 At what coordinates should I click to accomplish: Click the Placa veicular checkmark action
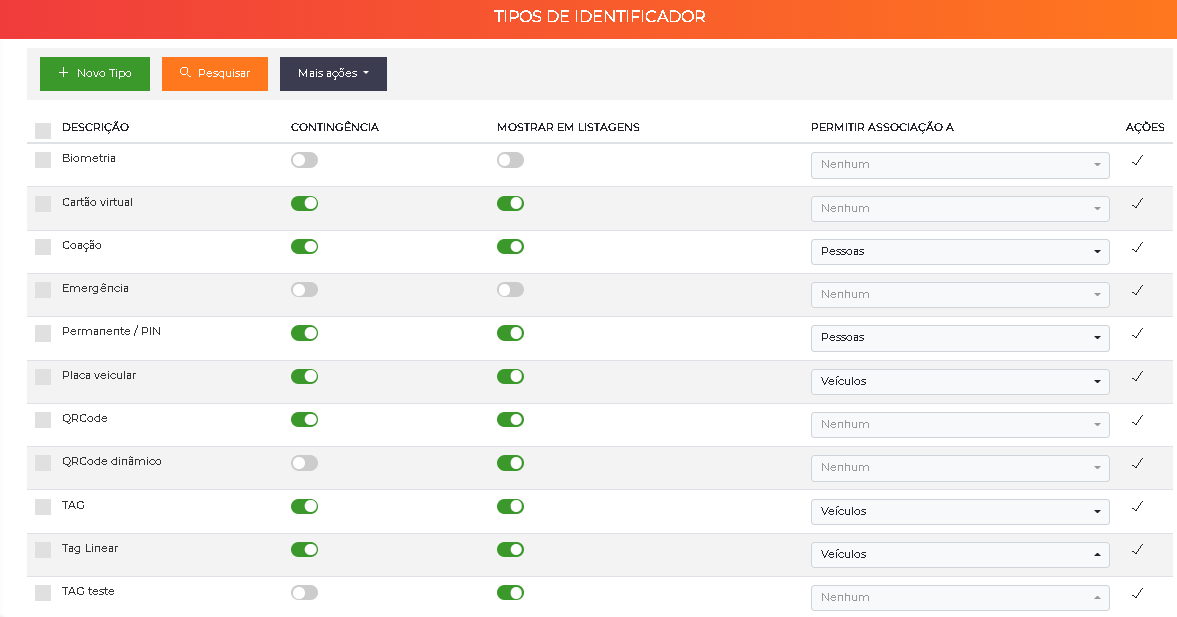pyautogui.click(x=1137, y=376)
